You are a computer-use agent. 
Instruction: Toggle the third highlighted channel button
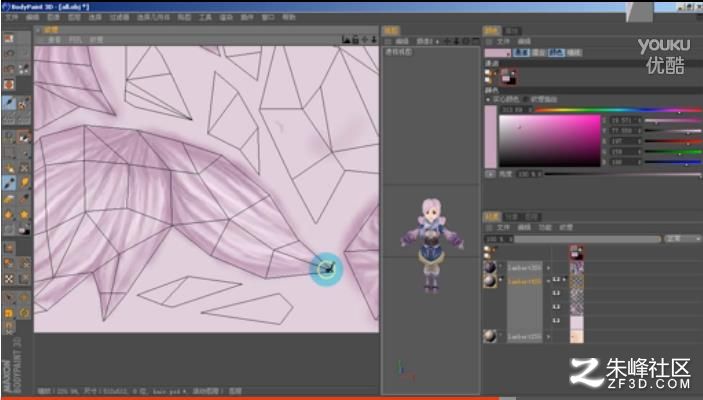(x=556, y=52)
